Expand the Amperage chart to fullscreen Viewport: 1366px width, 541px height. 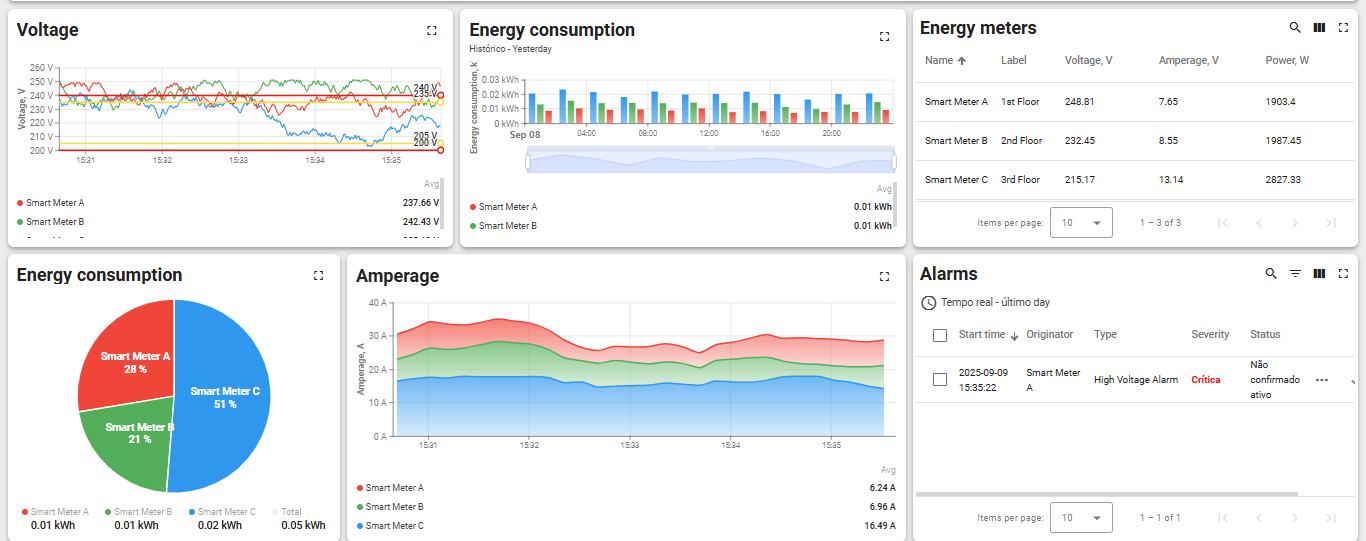[x=884, y=277]
